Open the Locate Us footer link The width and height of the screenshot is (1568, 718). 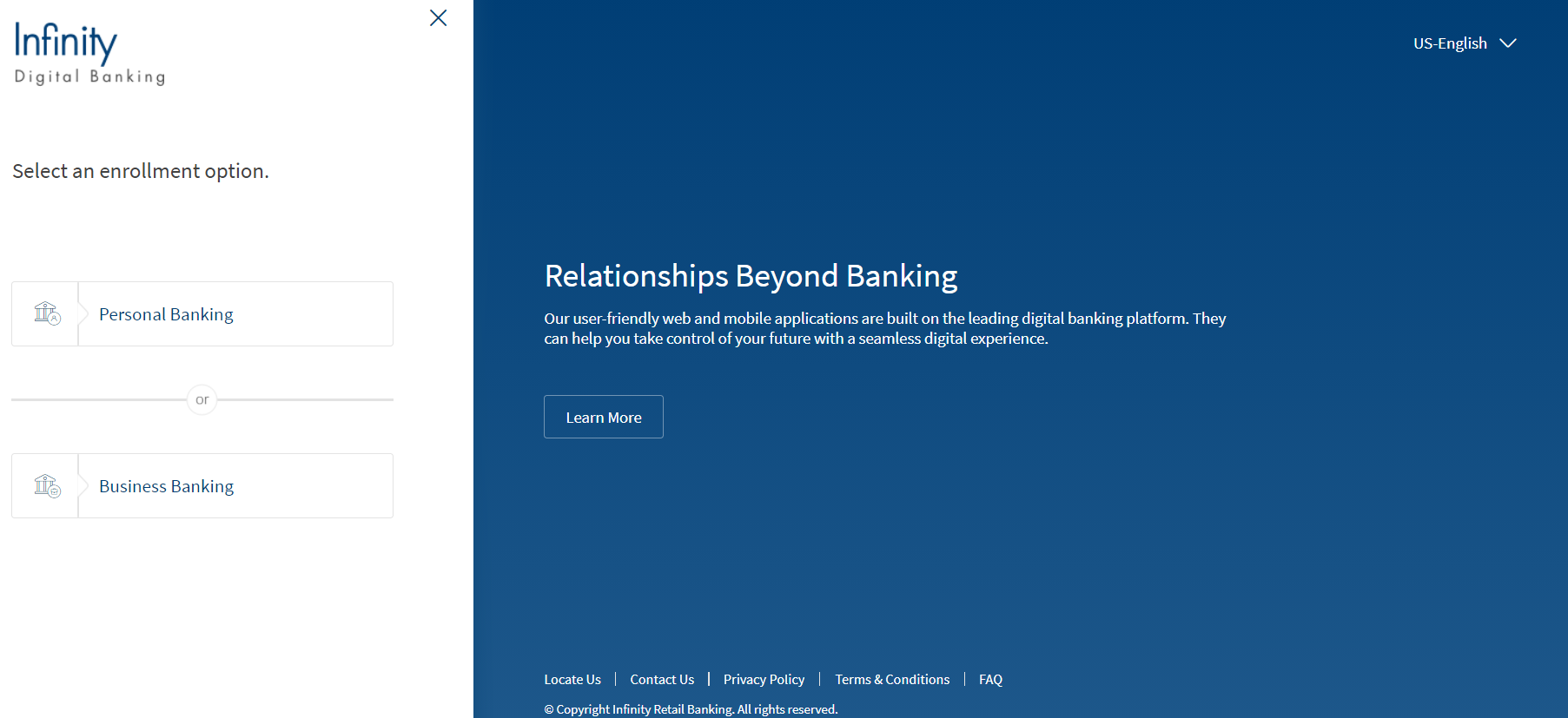pos(572,680)
